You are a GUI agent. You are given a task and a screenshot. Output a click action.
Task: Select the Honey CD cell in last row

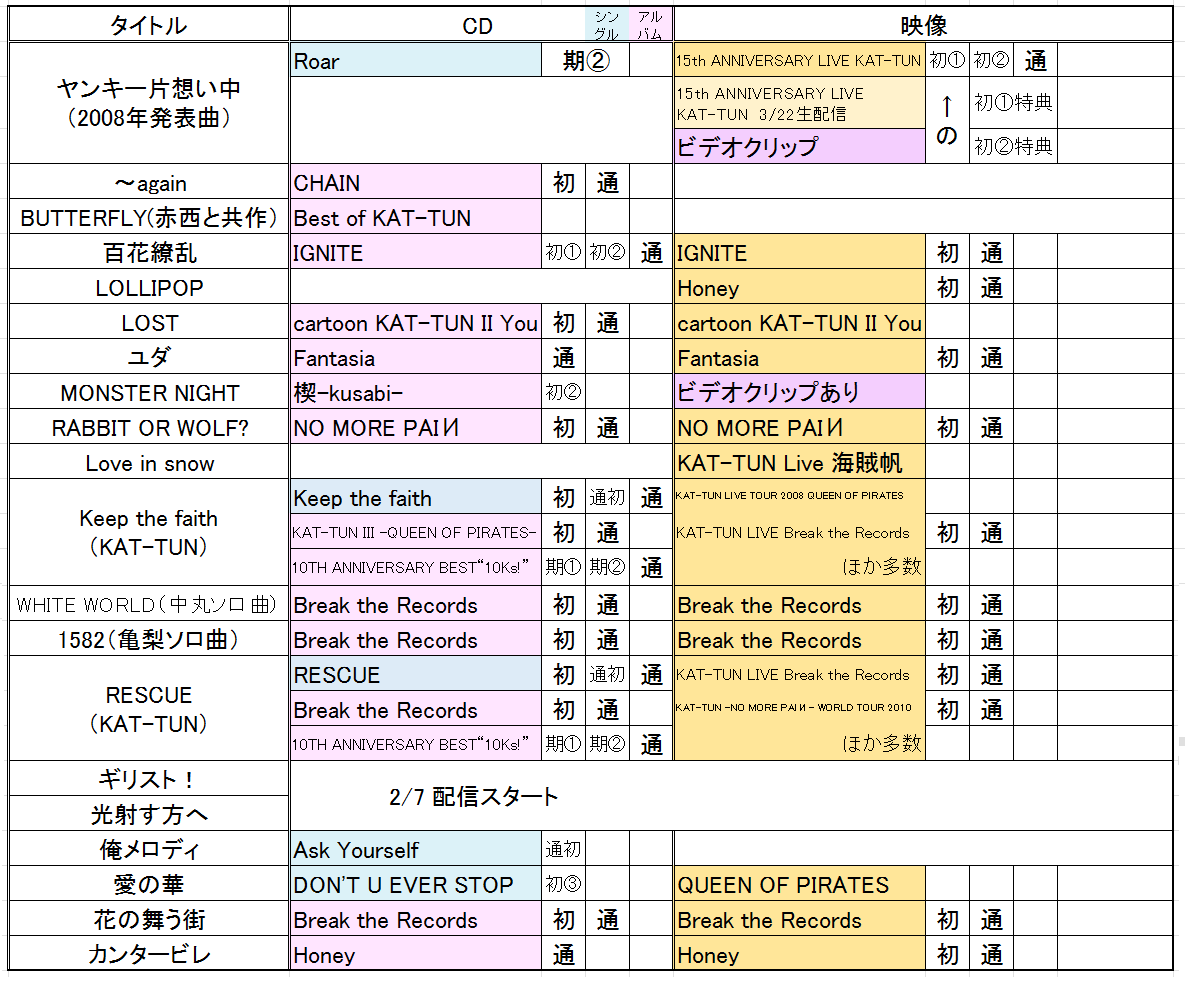click(416, 954)
